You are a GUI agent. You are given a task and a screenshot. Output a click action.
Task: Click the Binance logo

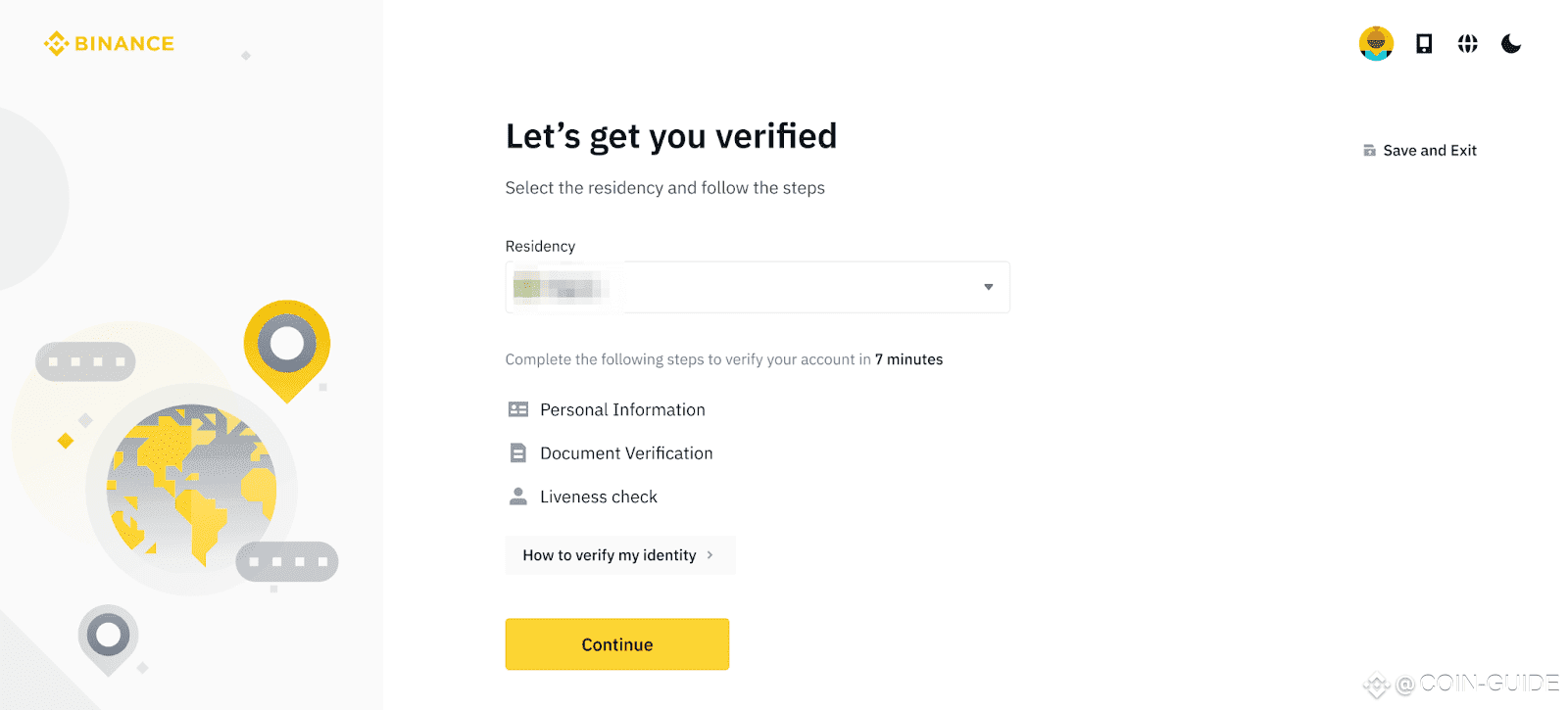tap(109, 43)
